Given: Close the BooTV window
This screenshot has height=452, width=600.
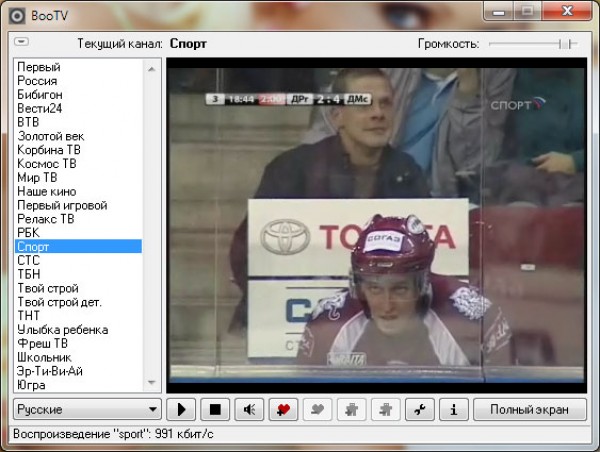Looking at the screenshot, I should coord(567,11).
